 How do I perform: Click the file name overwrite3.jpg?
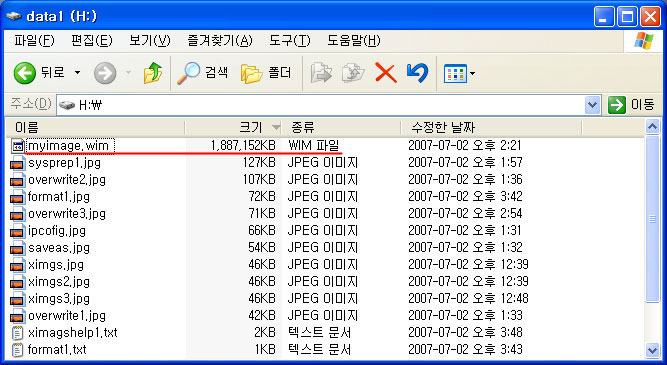click(67, 214)
